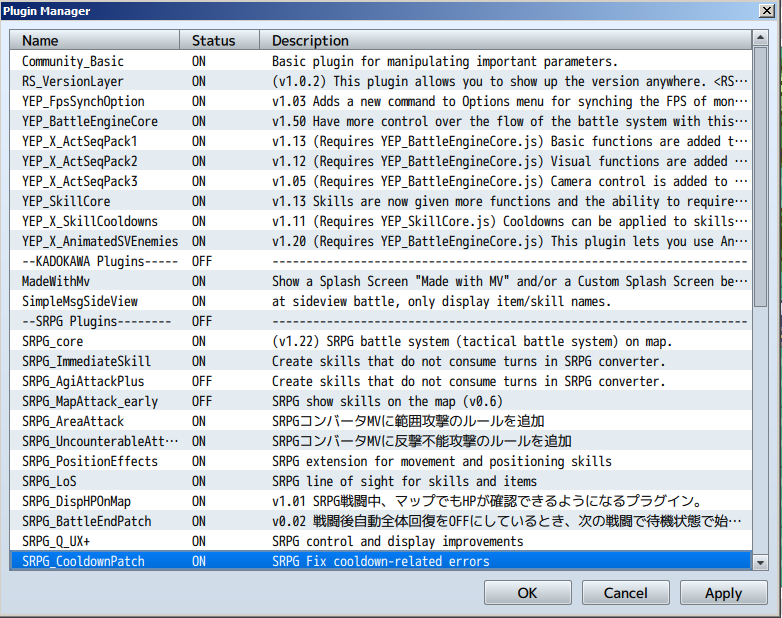Click OFF status of --KADOKAWA Plugins----- row
This screenshot has width=782, height=618.
202,261
